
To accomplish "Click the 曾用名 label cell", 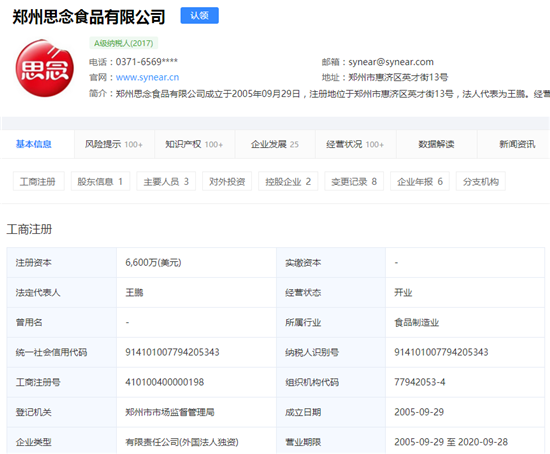I will pyautogui.click(x=62, y=322).
